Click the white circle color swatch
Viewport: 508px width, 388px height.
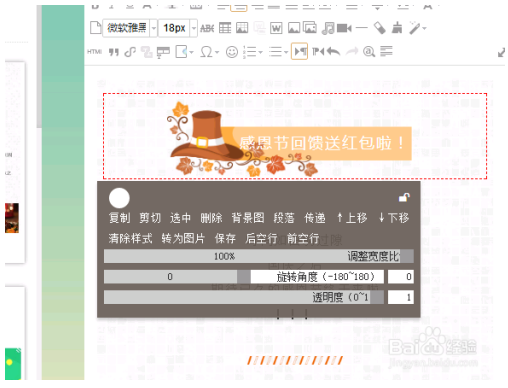tap(119, 198)
